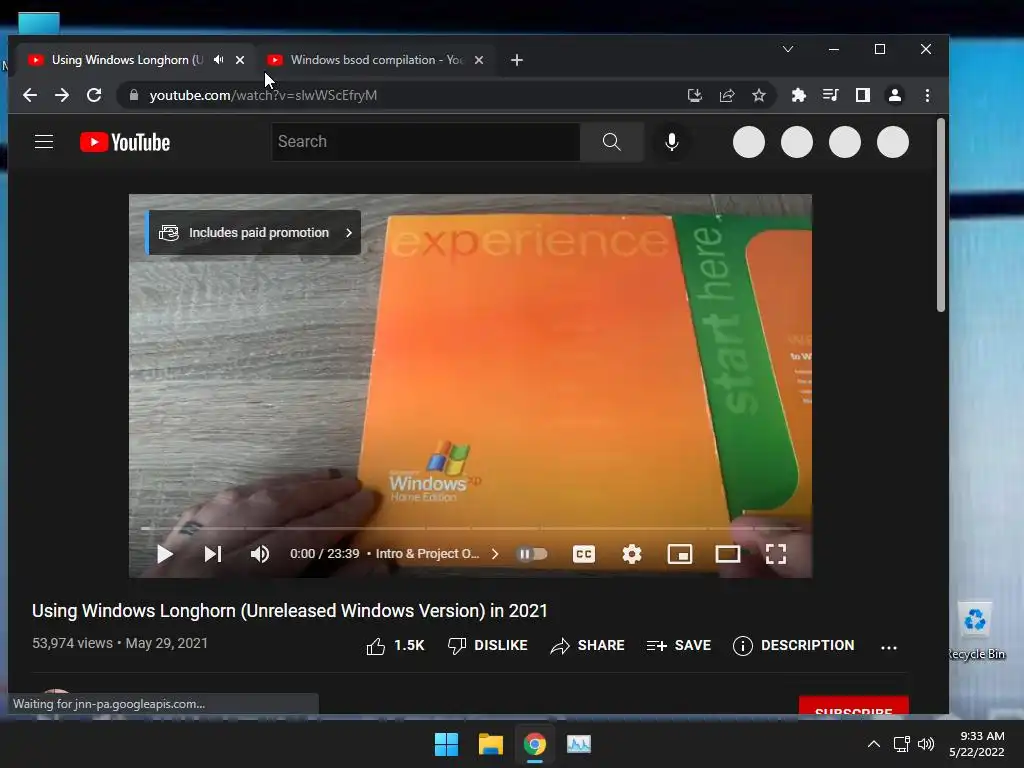Open Windows Start menu

447,744
